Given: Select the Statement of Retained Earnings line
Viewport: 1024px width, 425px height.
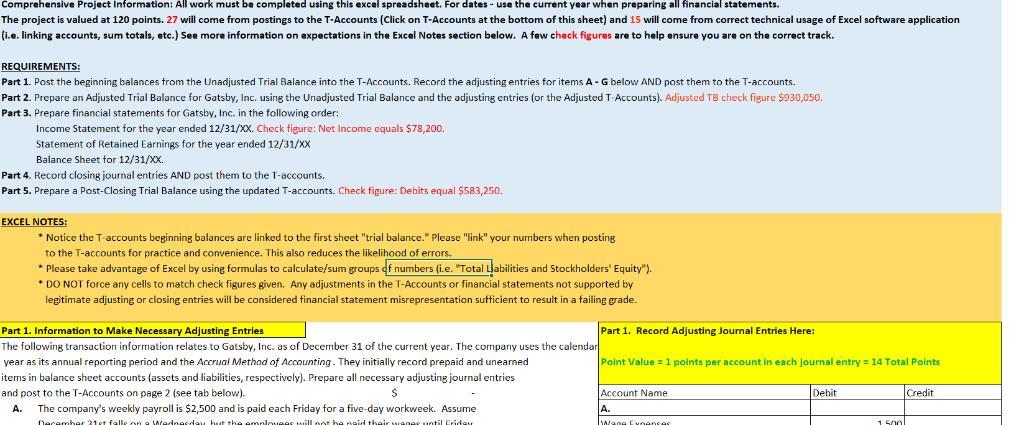Looking at the screenshot, I should click(173, 144).
